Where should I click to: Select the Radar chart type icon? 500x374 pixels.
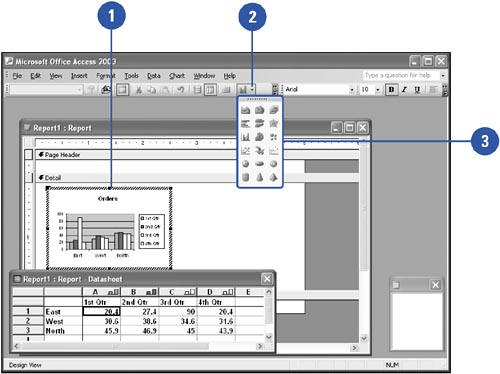point(273,123)
